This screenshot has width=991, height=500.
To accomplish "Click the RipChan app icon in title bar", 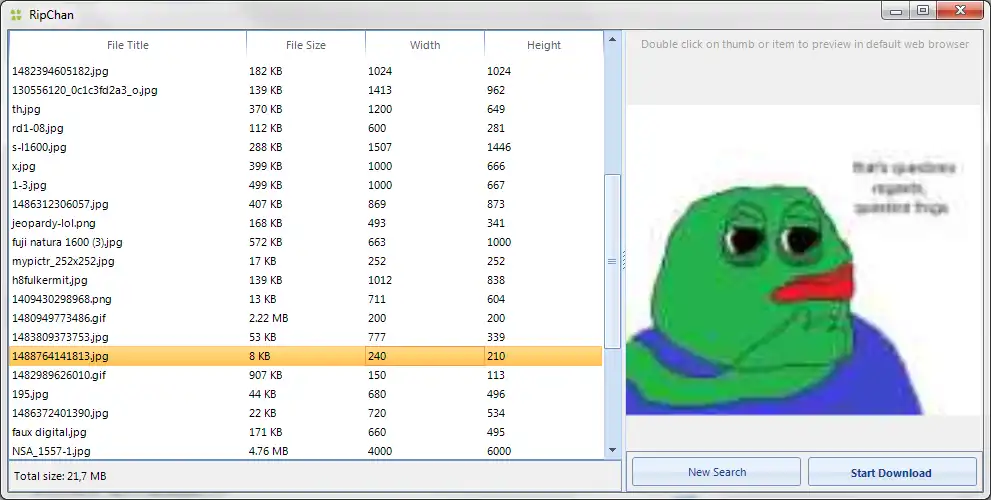I will coord(16,14).
